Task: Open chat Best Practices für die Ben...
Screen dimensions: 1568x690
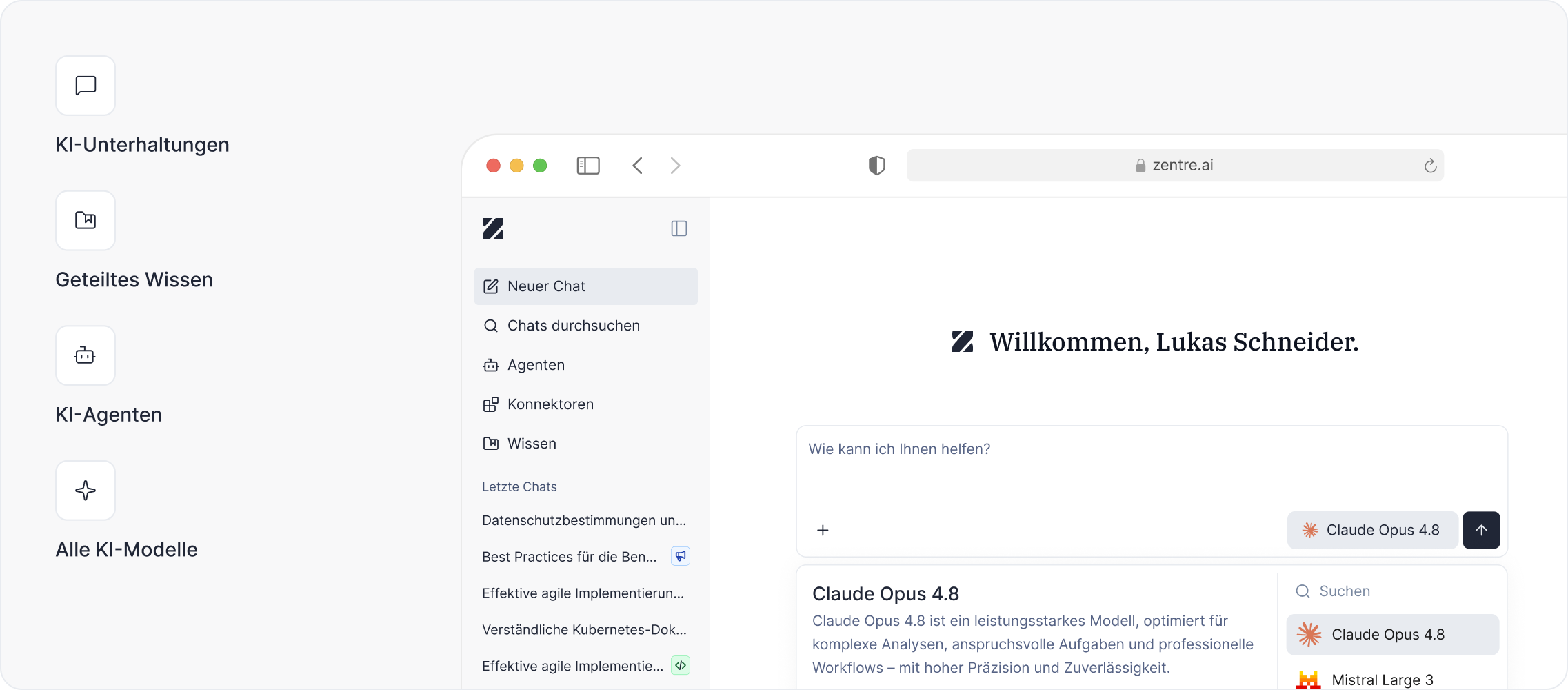Action: click(x=570, y=557)
